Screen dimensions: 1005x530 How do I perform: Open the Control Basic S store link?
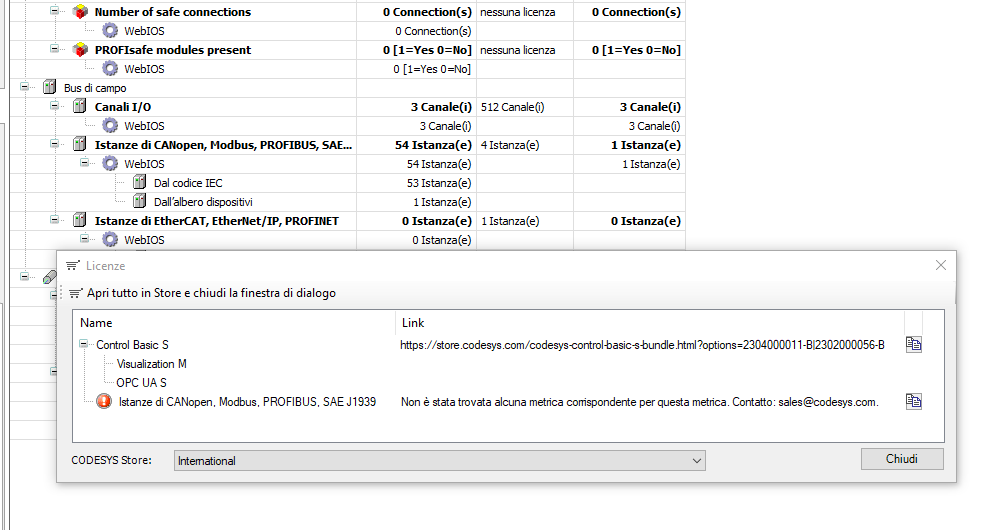coord(642,345)
